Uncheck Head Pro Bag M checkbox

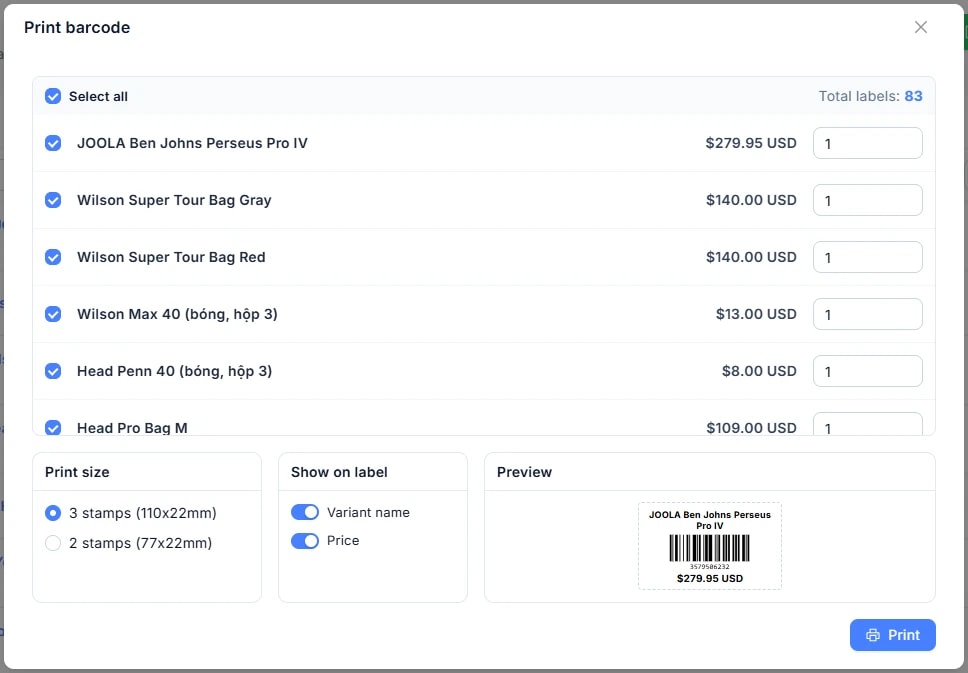point(53,427)
